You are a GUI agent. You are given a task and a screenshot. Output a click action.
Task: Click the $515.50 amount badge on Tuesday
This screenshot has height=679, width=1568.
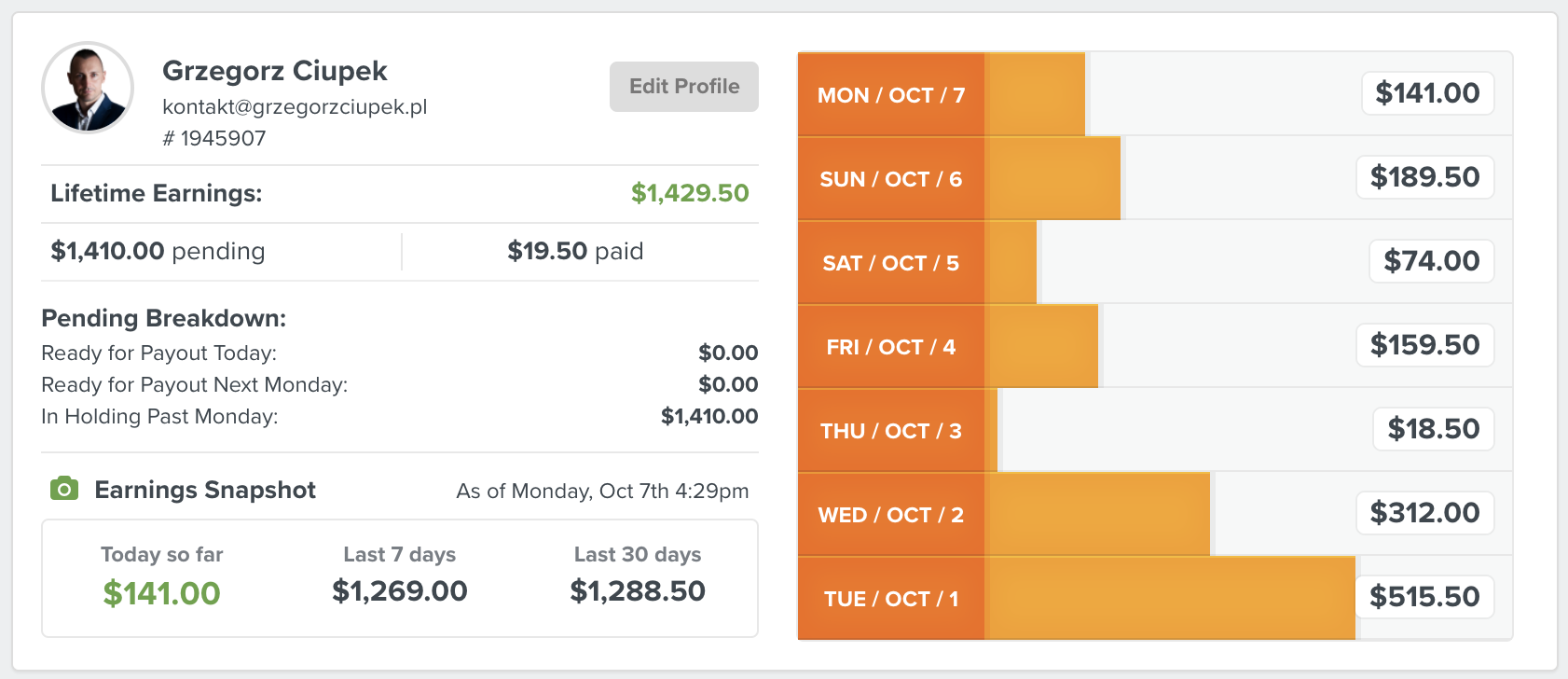coord(1424,597)
